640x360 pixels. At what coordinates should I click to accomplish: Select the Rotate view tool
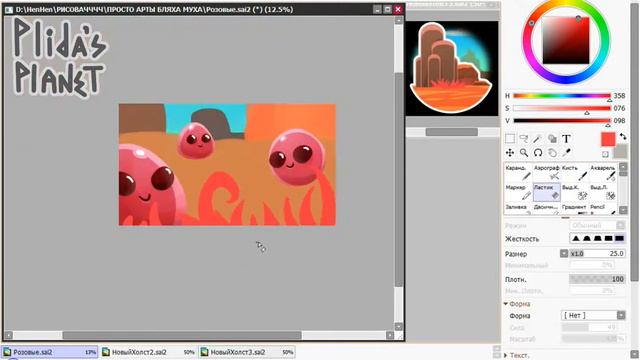(x=538, y=153)
